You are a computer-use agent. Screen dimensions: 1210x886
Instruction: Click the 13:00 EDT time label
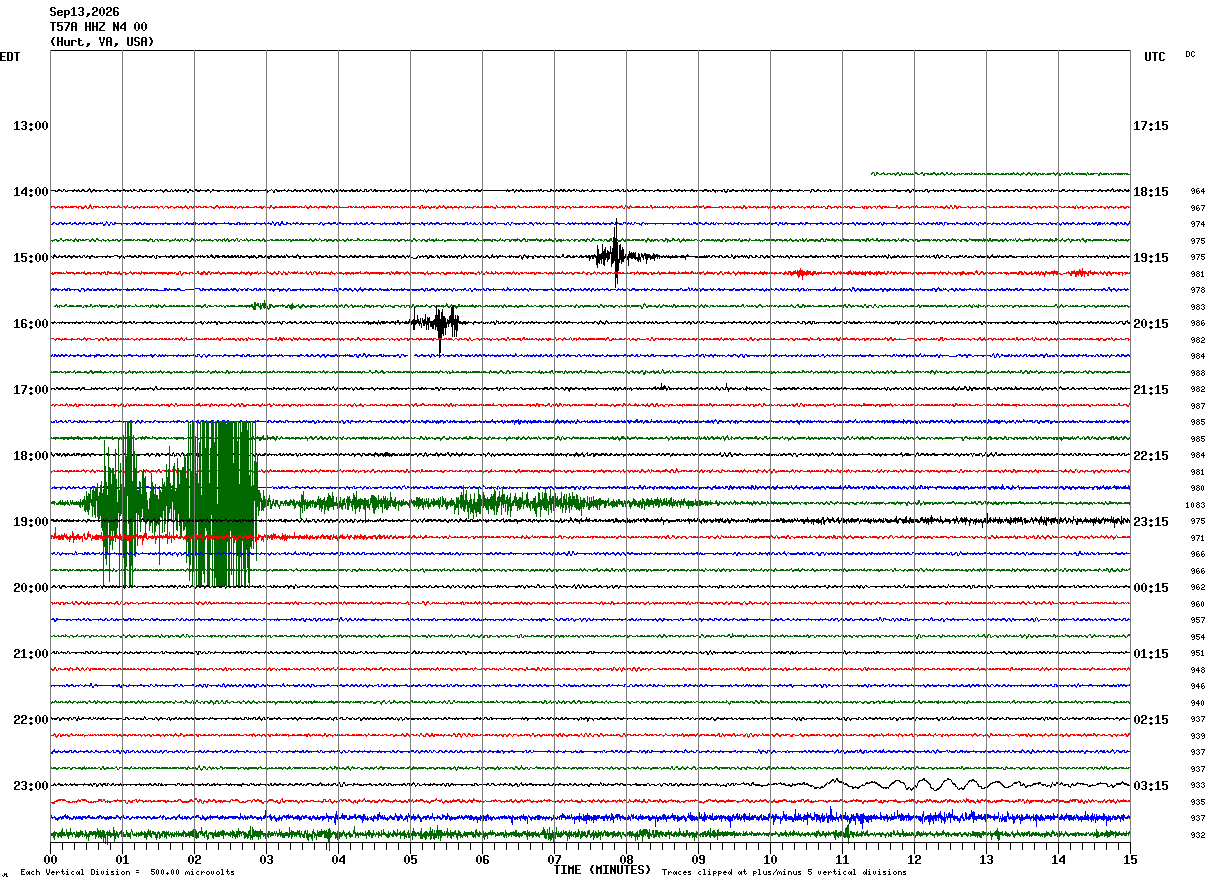[x=31, y=126]
